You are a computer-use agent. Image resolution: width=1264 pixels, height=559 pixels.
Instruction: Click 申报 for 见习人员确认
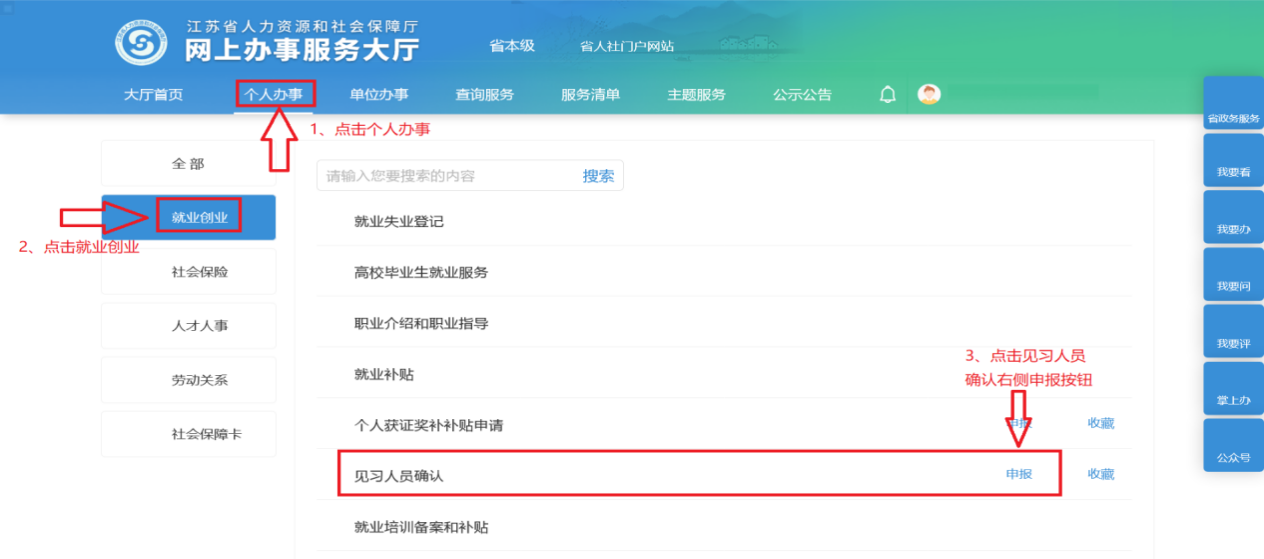(1019, 474)
